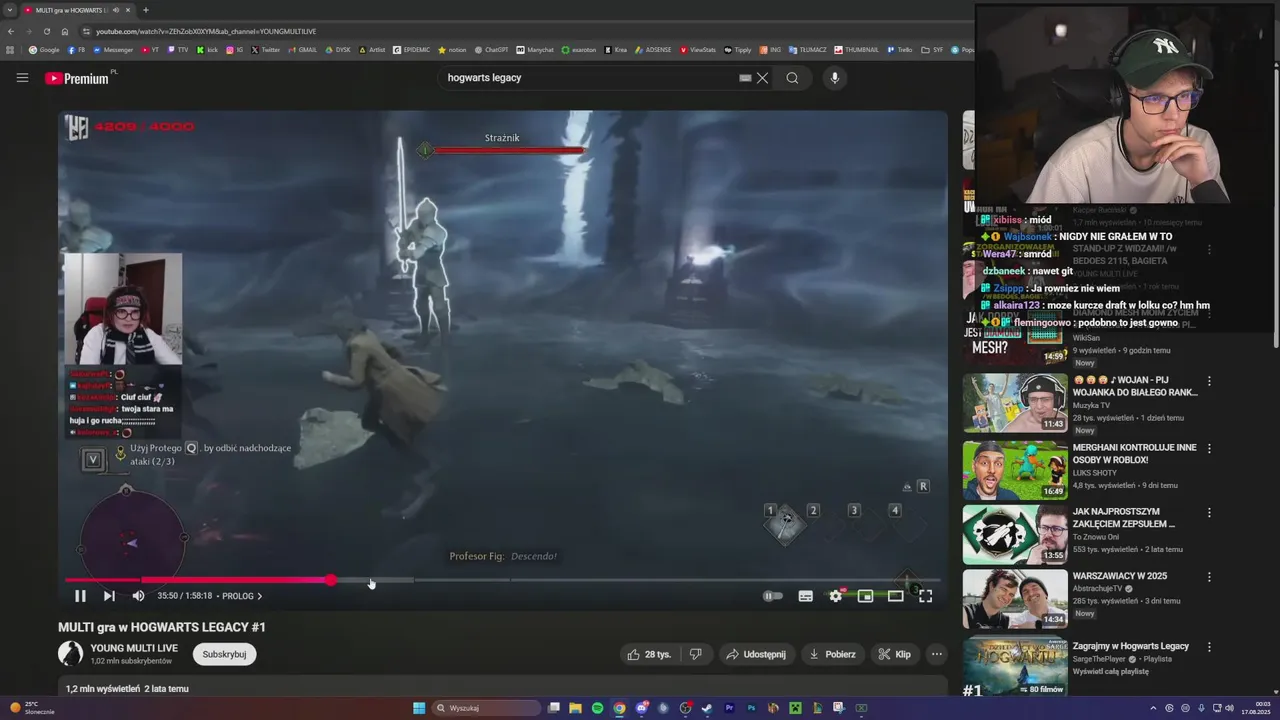Open File Explorer from taskbar
The image size is (1280, 720).
[575, 708]
